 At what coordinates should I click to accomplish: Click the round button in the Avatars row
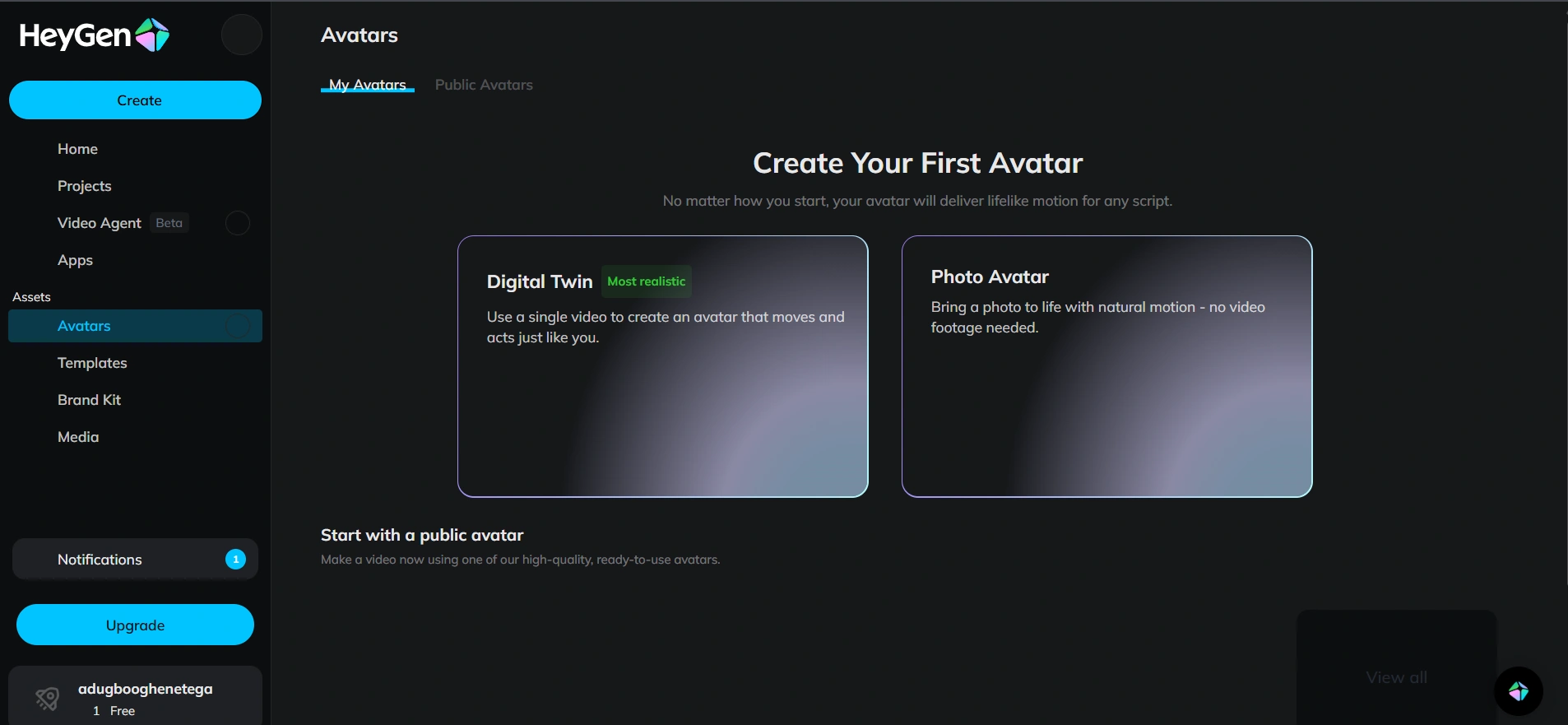coord(238,326)
